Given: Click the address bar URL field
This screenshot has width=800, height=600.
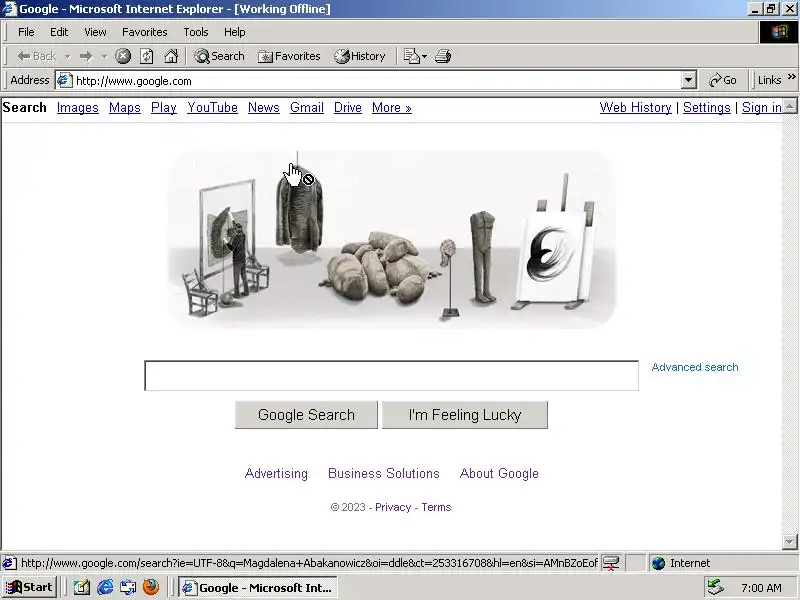Looking at the screenshot, I should pyautogui.click(x=377, y=81).
